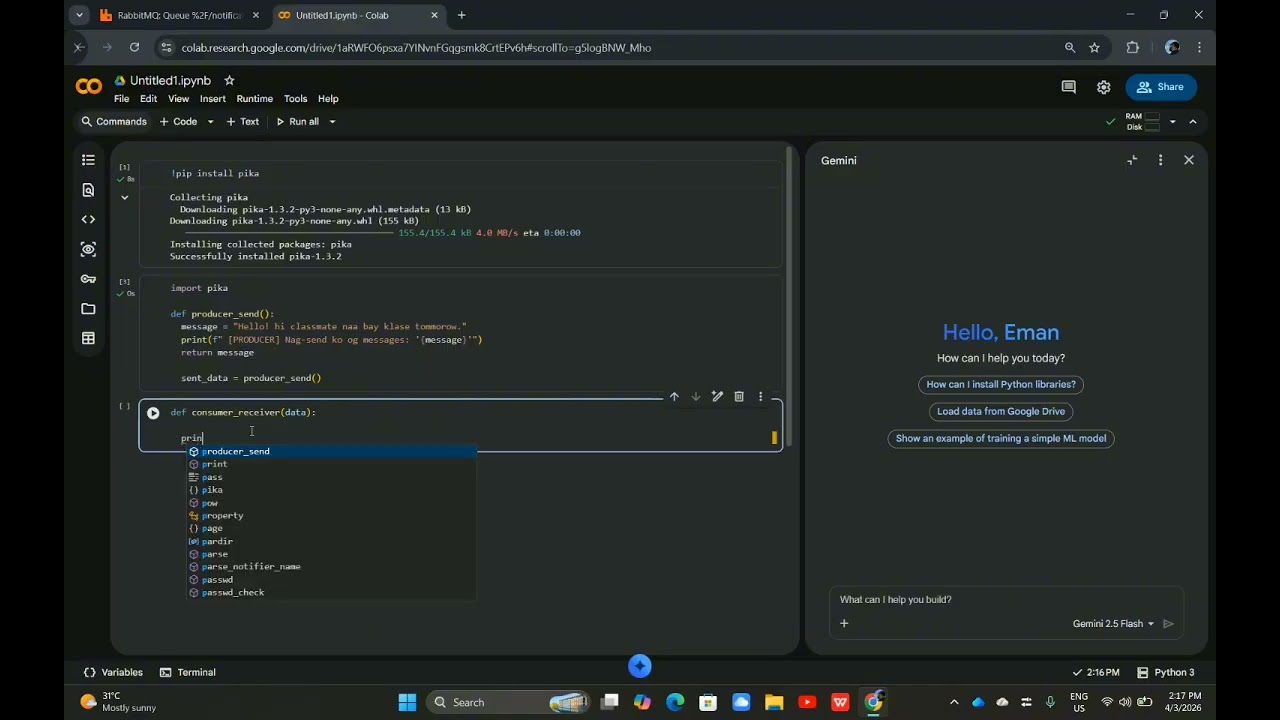Reload the browser page
The width and height of the screenshot is (1280, 720).
[x=134, y=47]
